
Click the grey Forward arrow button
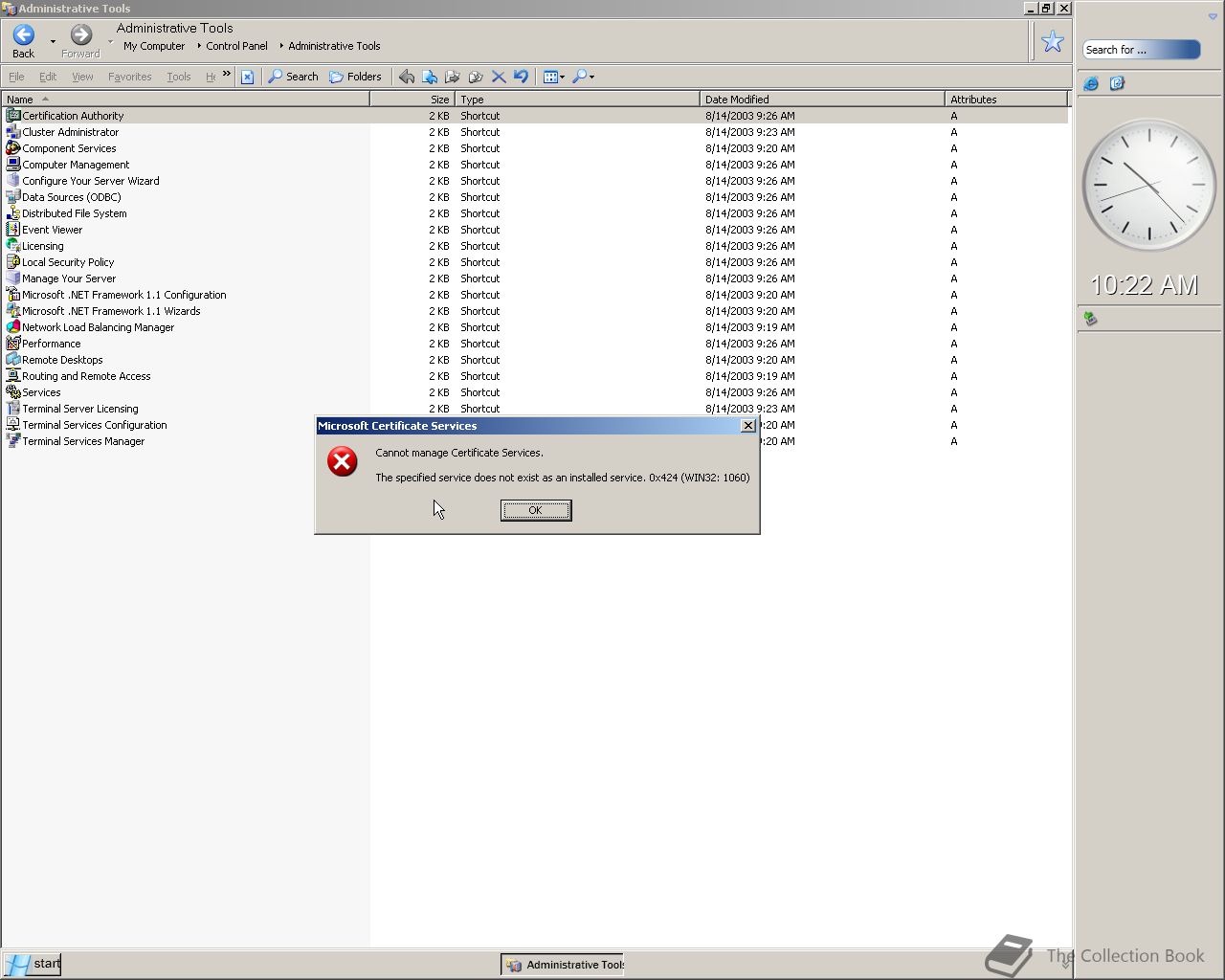(x=81, y=35)
